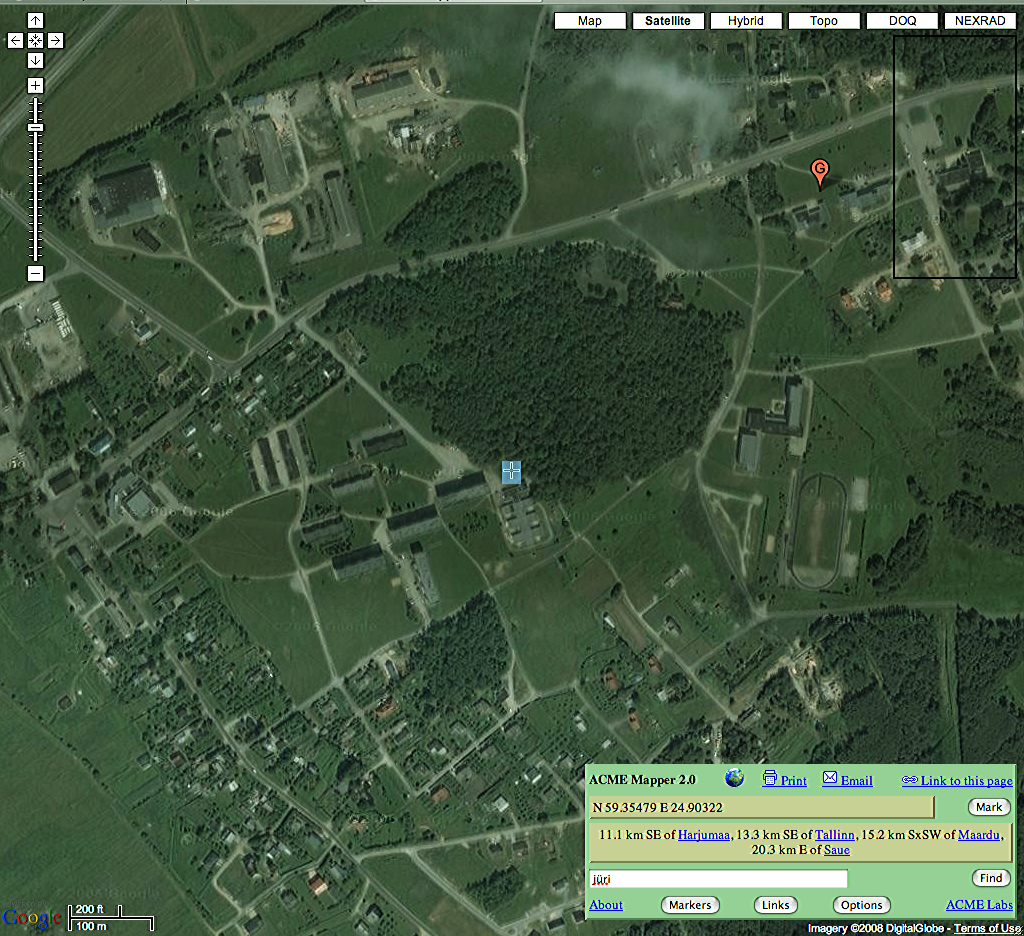The image size is (1024, 936).
Task: Zoom out with the minus button
Action: point(35,273)
